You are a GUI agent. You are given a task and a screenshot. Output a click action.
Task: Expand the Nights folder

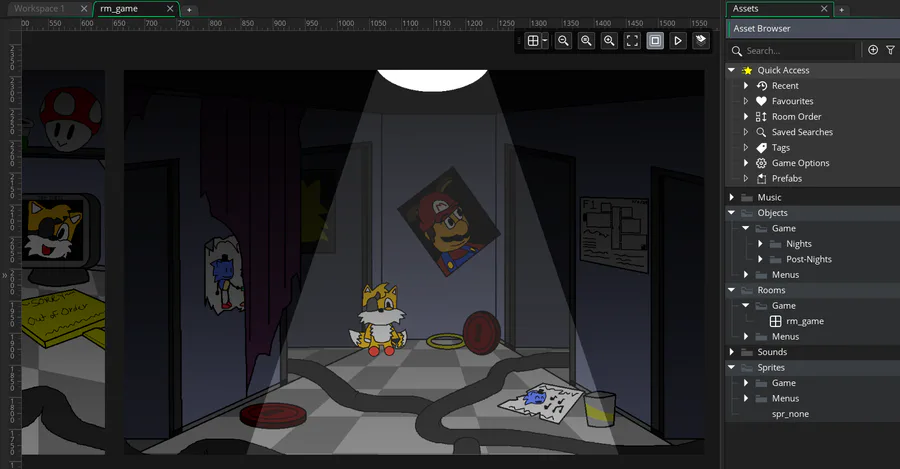[760, 244]
